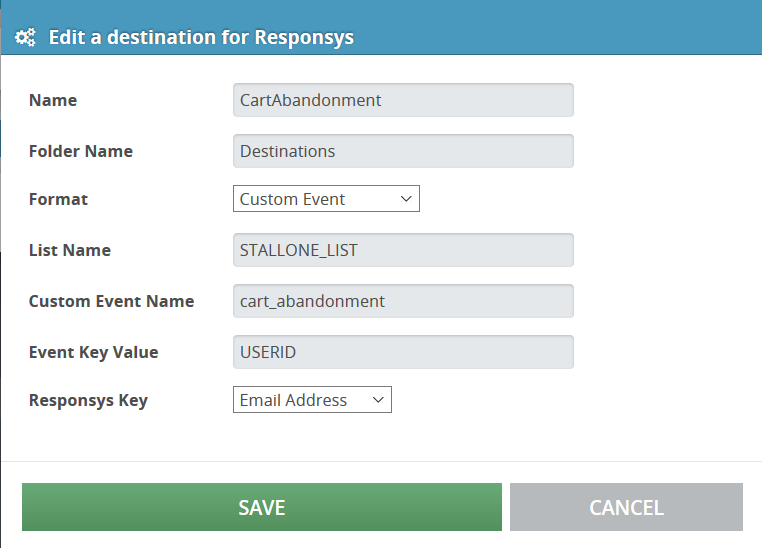
Task: Click the 'Format' label text
Action: [x=58, y=199]
